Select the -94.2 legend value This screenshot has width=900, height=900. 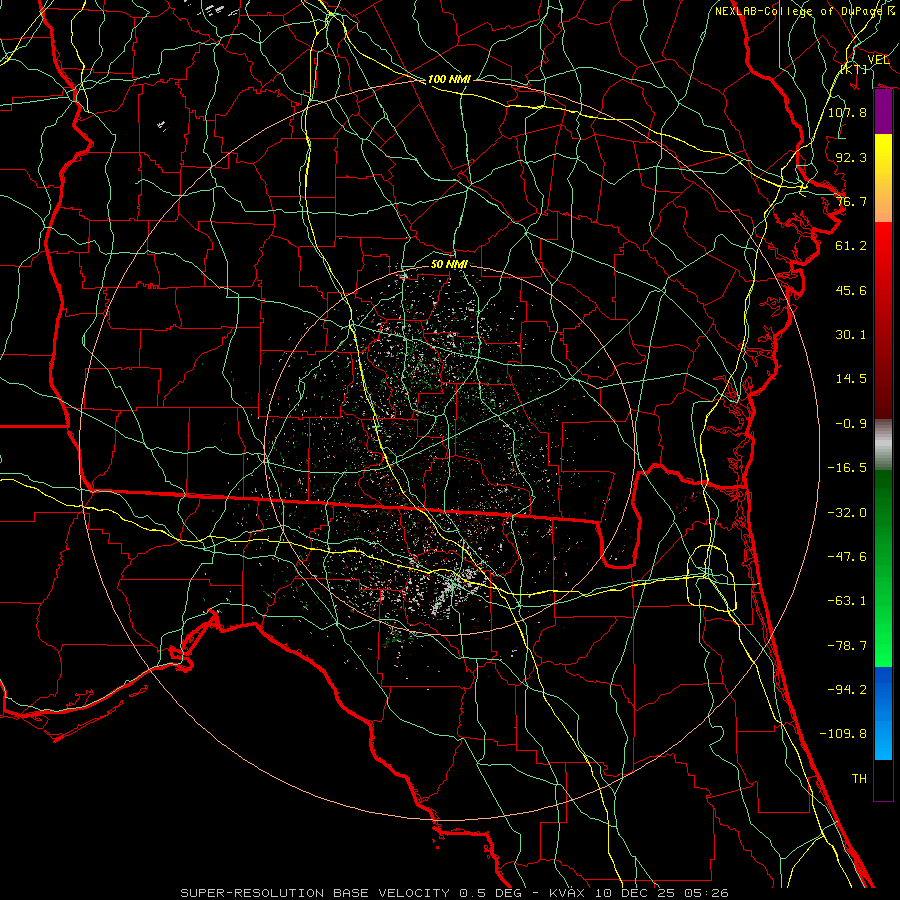click(847, 690)
